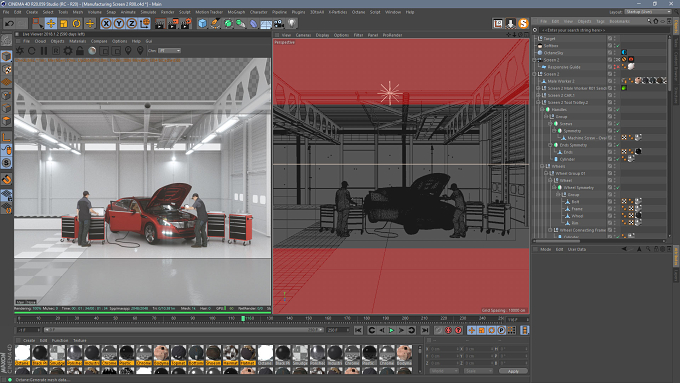The width and height of the screenshot is (680, 383).
Task: Open the Octane menu
Action: [358, 12]
